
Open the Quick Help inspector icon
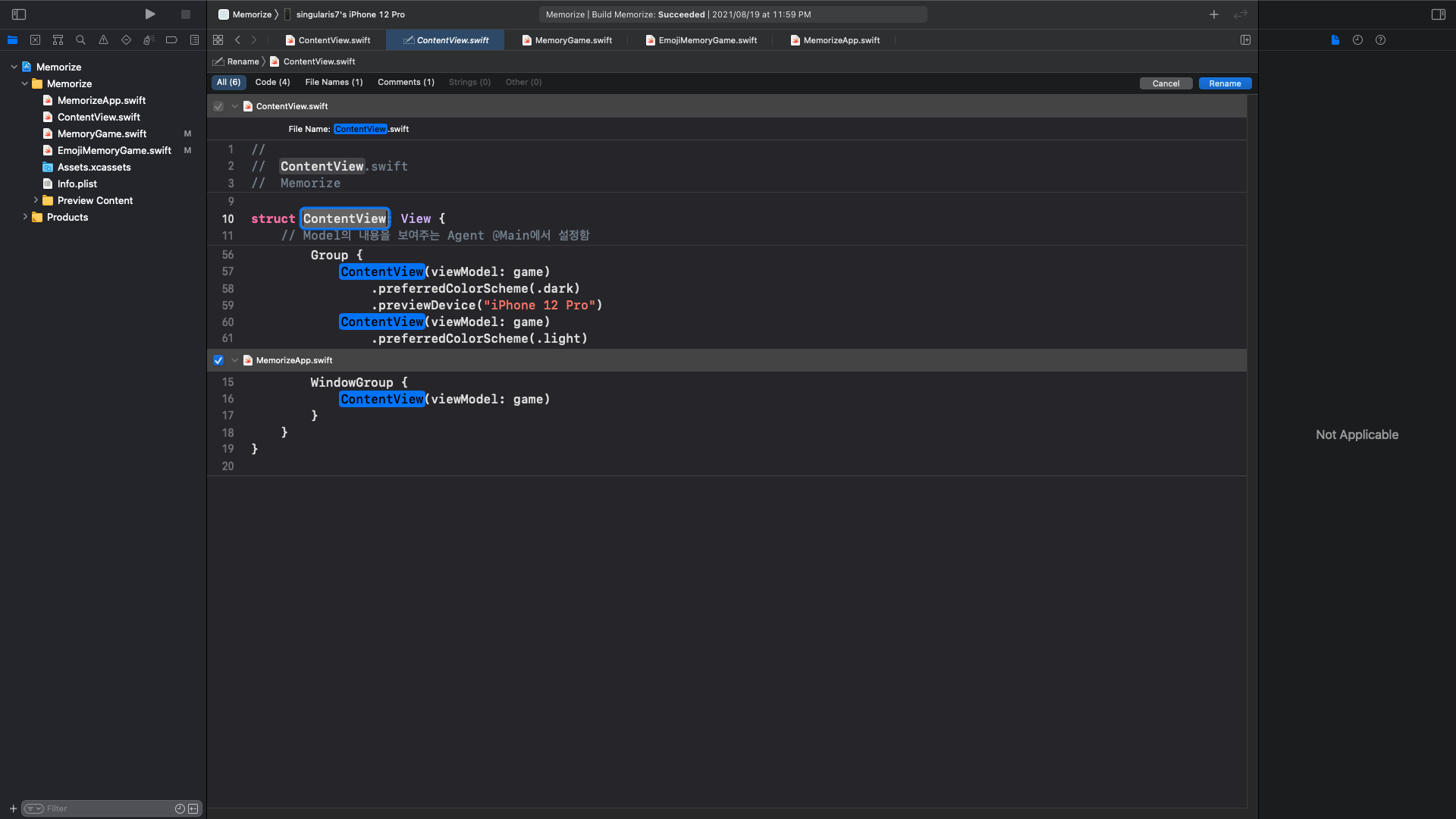pos(1380,40)
